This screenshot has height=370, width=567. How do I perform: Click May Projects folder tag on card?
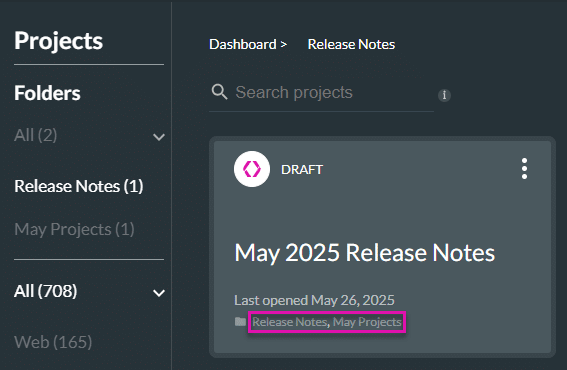(x=367, y=322)
